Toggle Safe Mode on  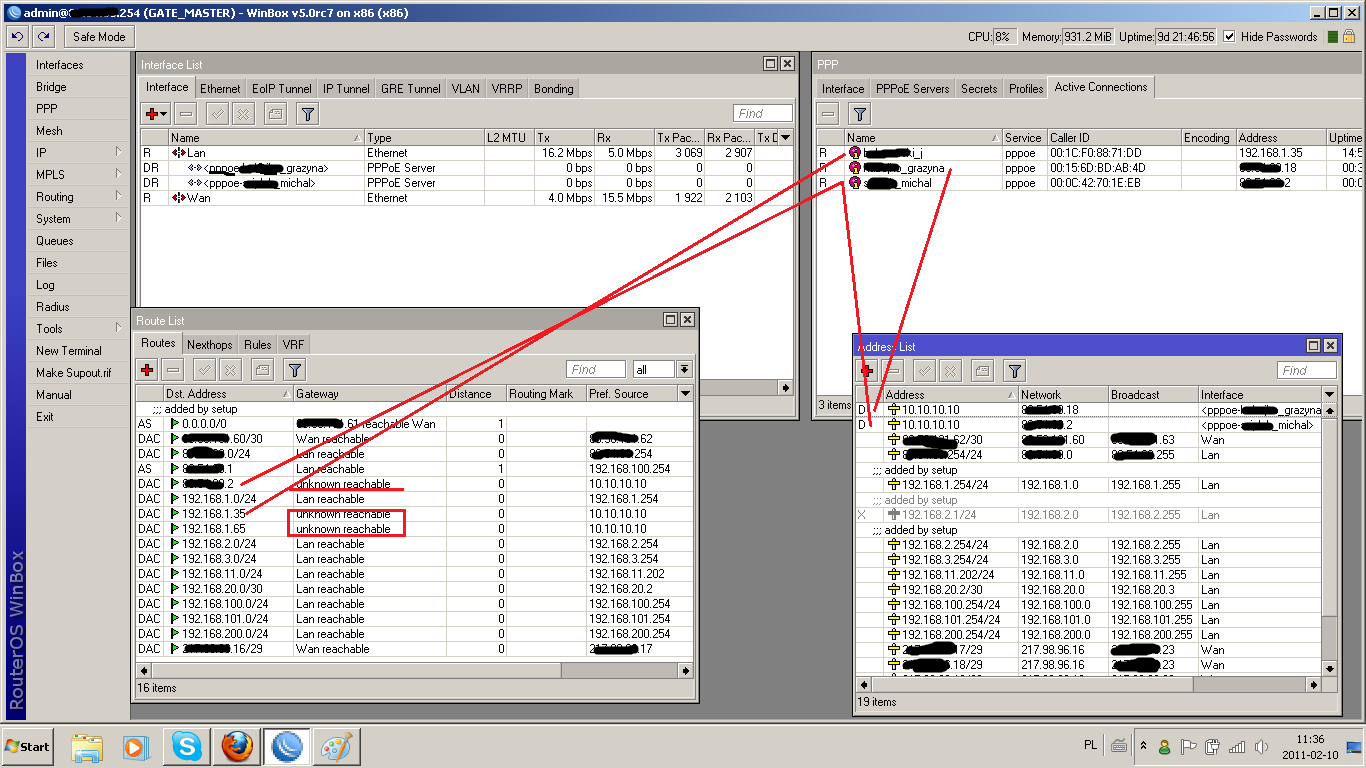[100, 37]
